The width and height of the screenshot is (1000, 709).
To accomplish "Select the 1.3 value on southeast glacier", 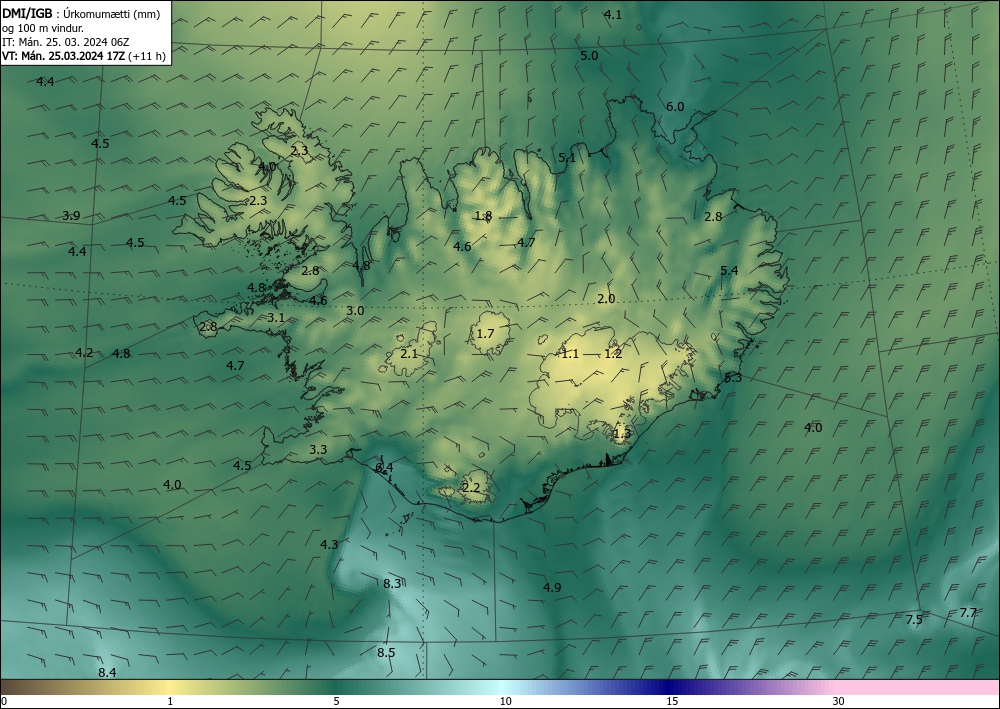I will 621,434.
